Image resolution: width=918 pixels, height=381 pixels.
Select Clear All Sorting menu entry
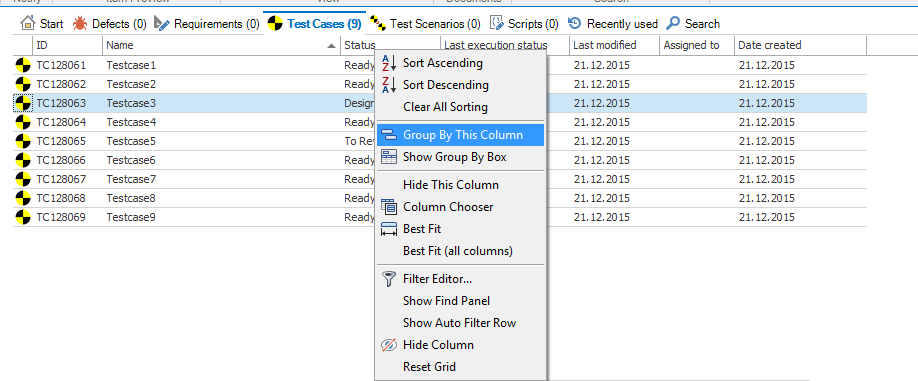point(445,107)
